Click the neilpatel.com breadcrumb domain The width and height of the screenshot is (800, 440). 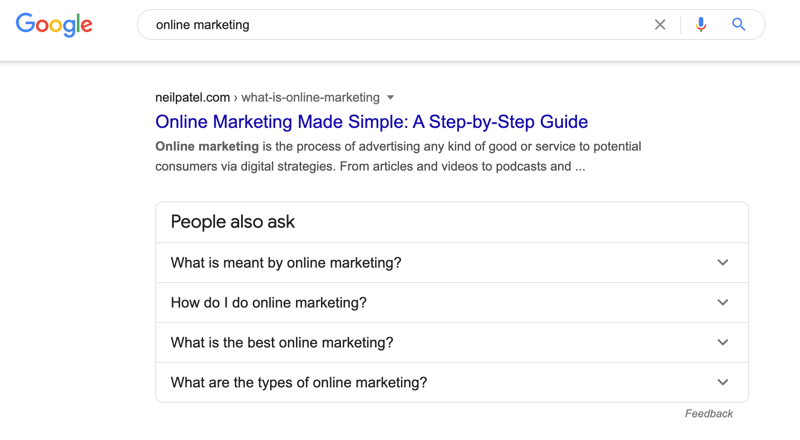coord(192,97)
